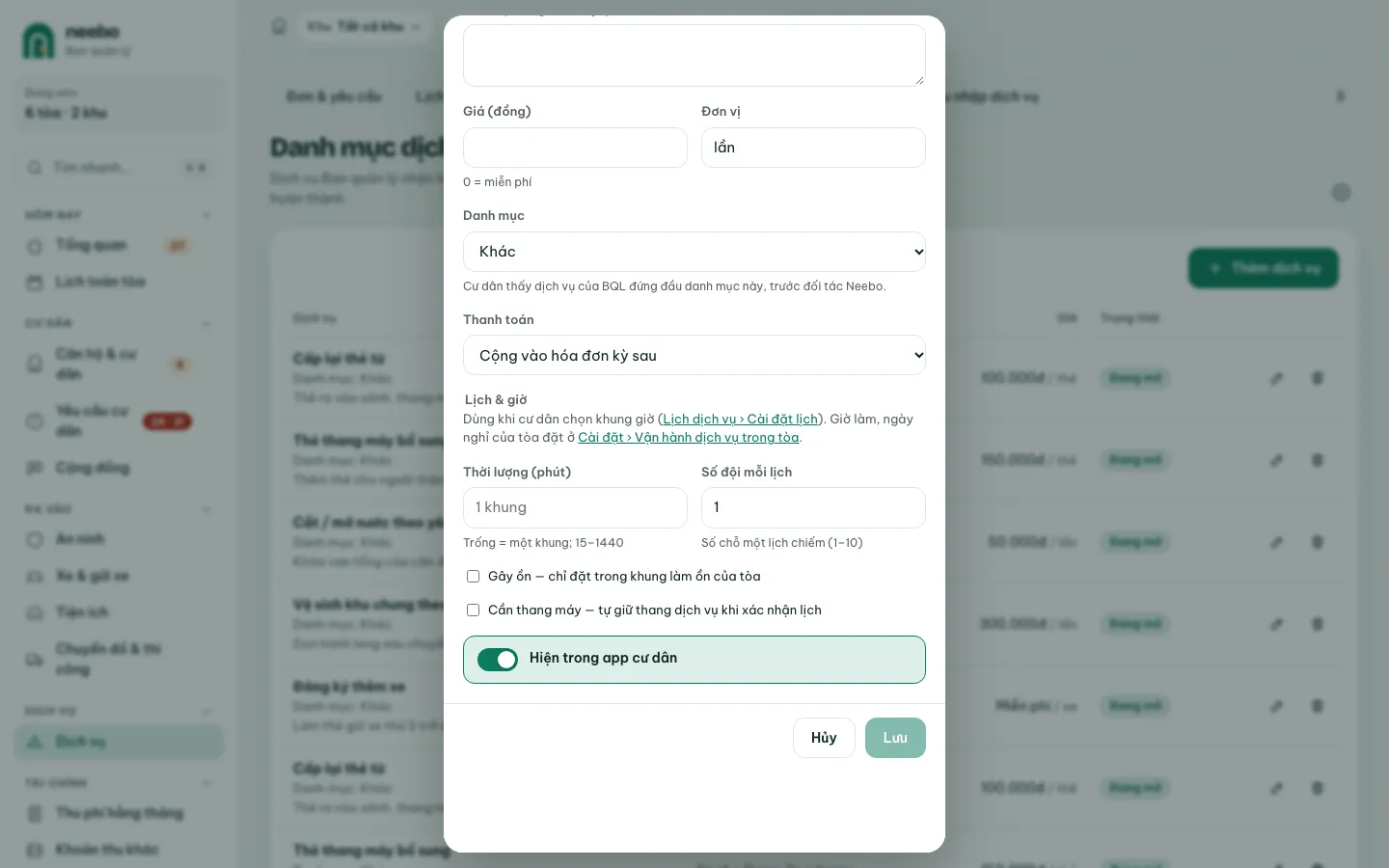Open the Cài đặt › Vận hành dịch vụ link
Screen dimensions: 1389x868
689,438
